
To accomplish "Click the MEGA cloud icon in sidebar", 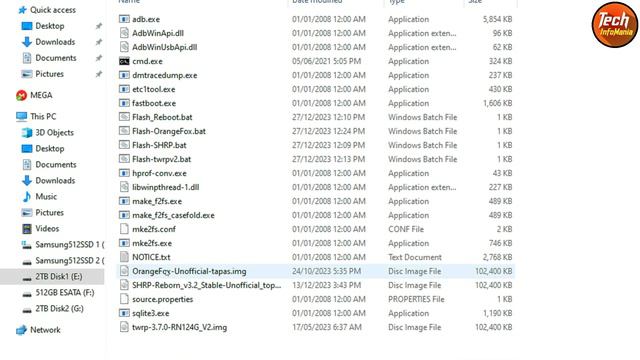I will (21, 95).
